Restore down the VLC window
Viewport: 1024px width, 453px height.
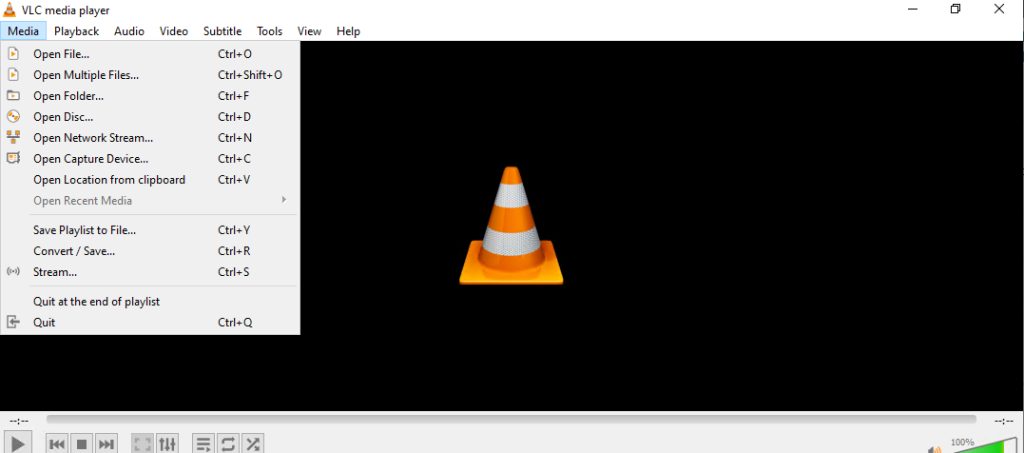(x=955, y=9)
